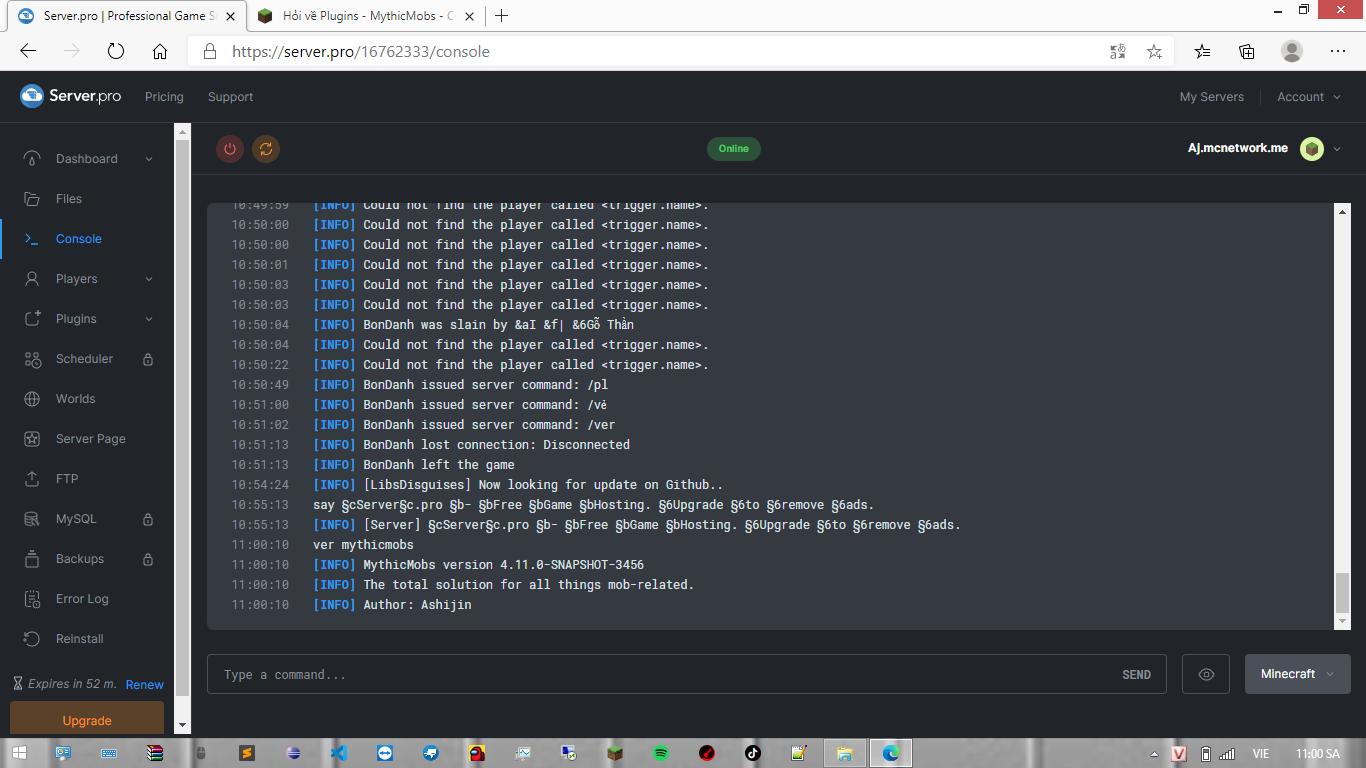Expand the Plugins chevron in the sidebar
This screenshot has height=768, width=1366.
coord(149,319)
